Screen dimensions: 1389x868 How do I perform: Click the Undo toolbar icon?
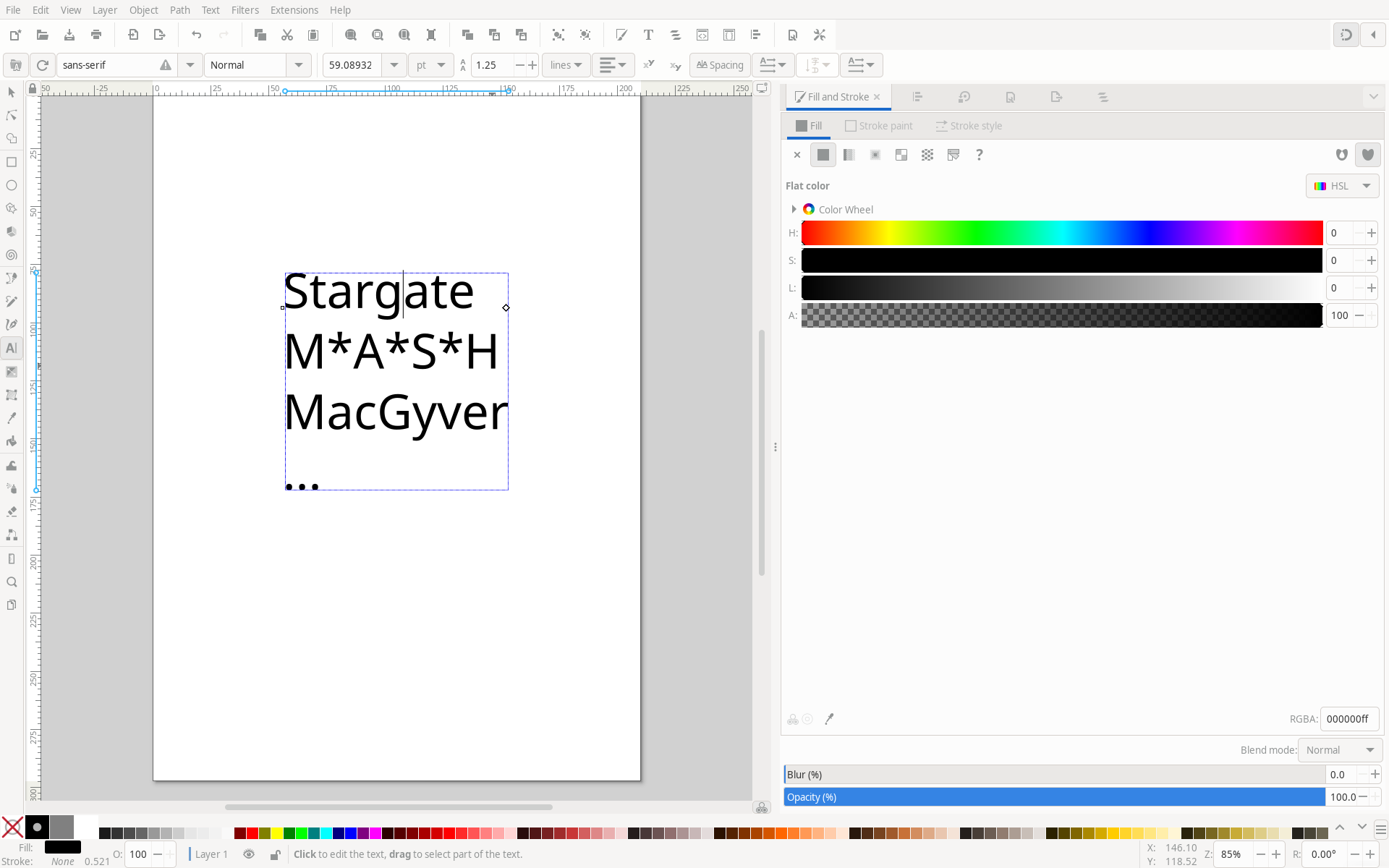[x=196, y=35]
